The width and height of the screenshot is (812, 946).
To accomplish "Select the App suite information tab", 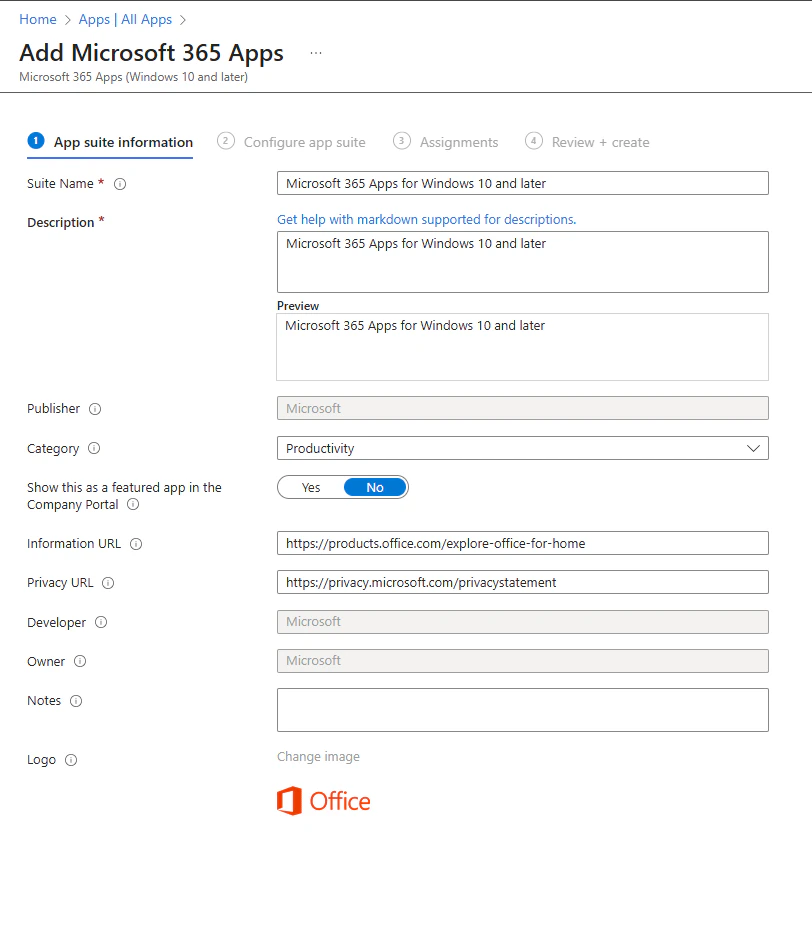I will click(110, 142).
